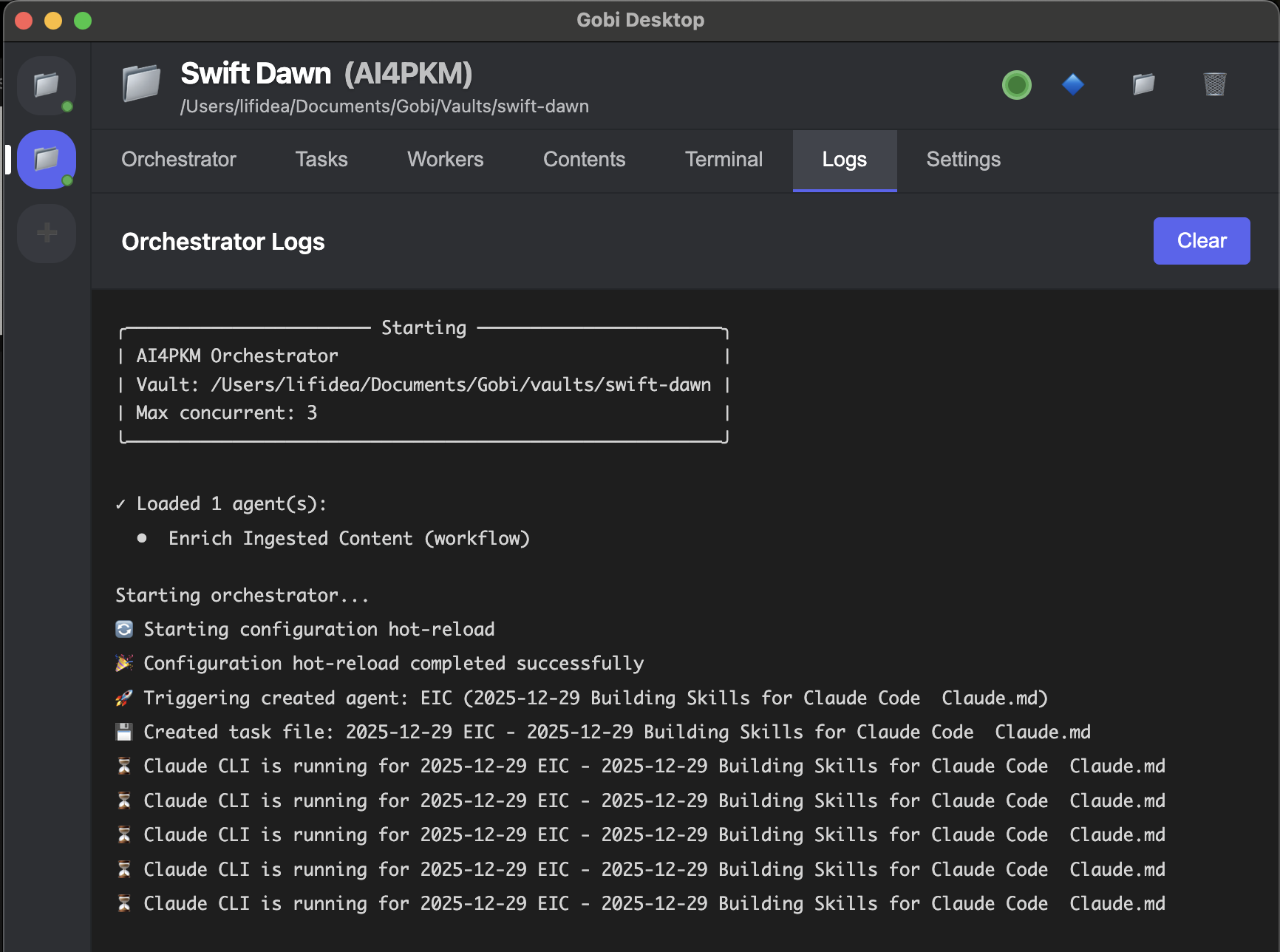Screen dimensions: 1280x952
Task: Open the Terminal tab
Action: (x=724, y=160)
